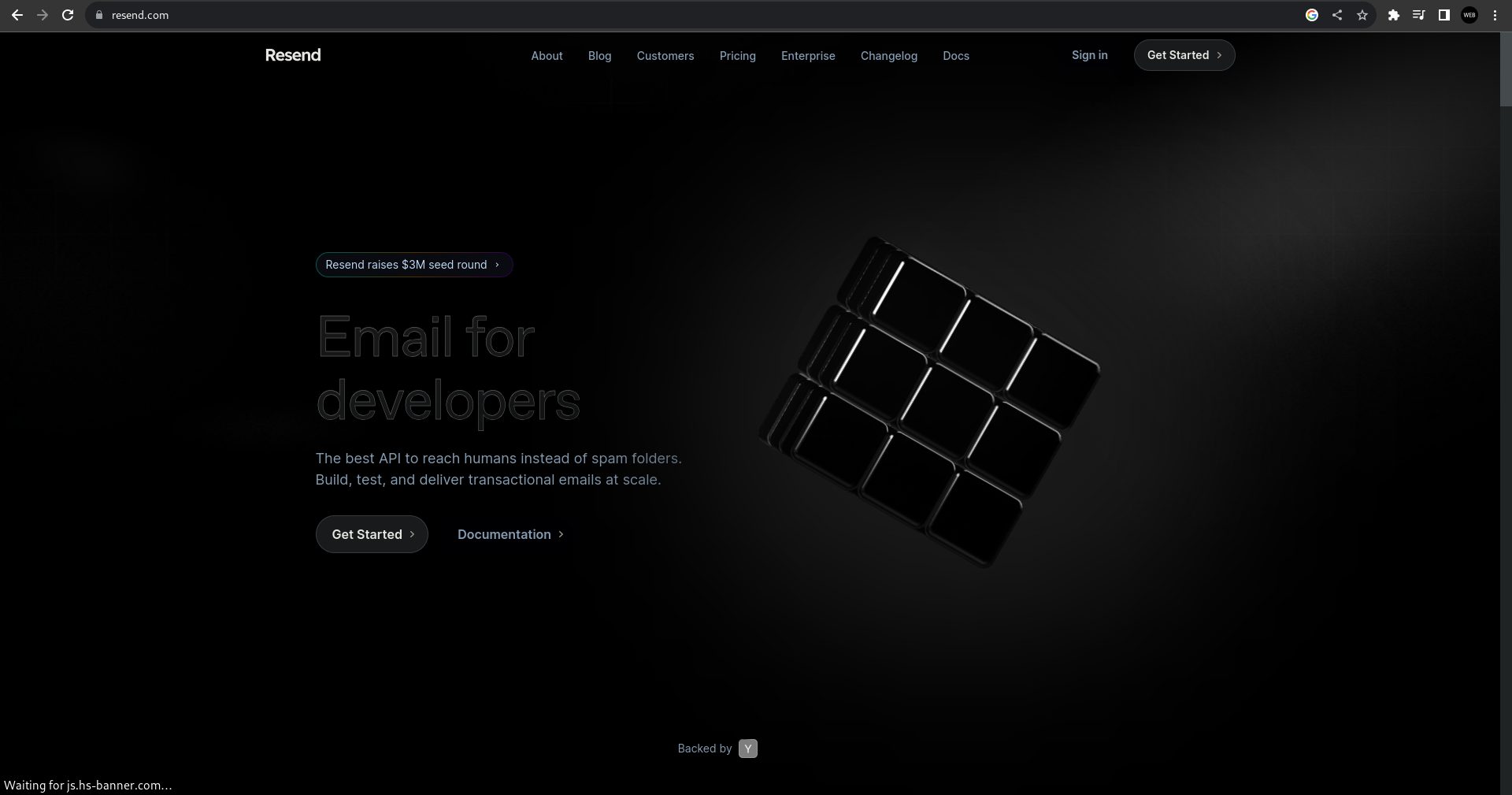Open Docs from the navigation bar

[x=956, y=56]
